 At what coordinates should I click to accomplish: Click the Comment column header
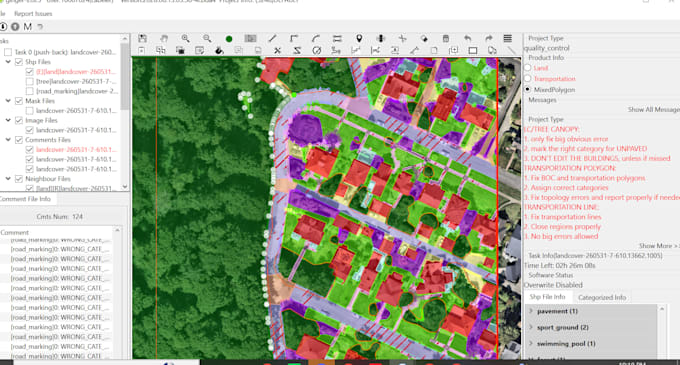(x=15, y=232)
